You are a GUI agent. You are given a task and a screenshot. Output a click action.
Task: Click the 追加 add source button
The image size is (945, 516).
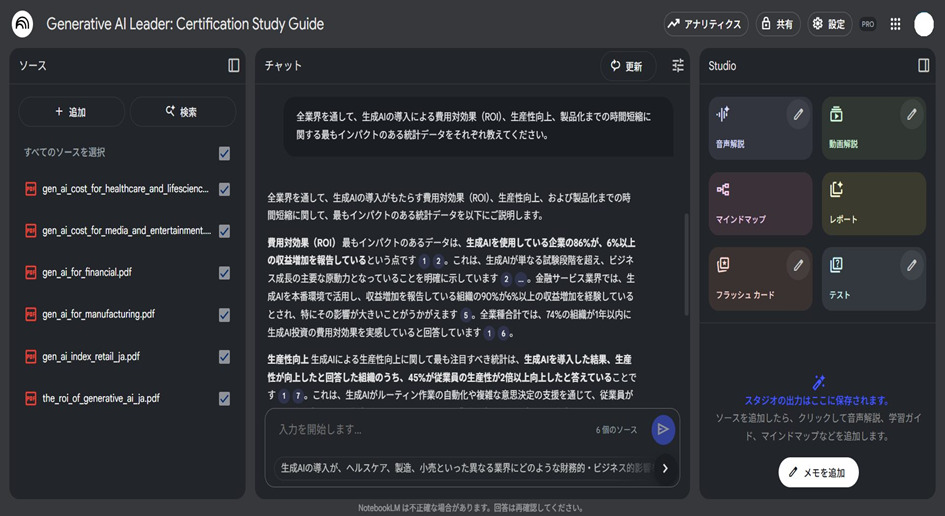71,112
